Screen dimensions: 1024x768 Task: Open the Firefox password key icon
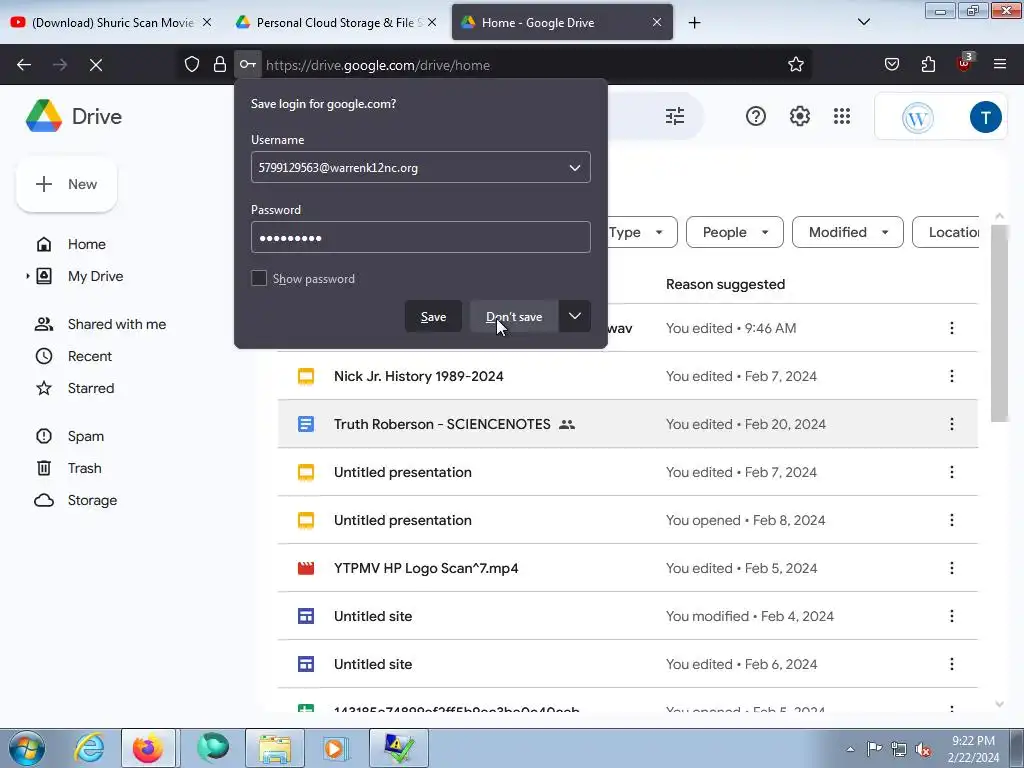coord(248,65)
